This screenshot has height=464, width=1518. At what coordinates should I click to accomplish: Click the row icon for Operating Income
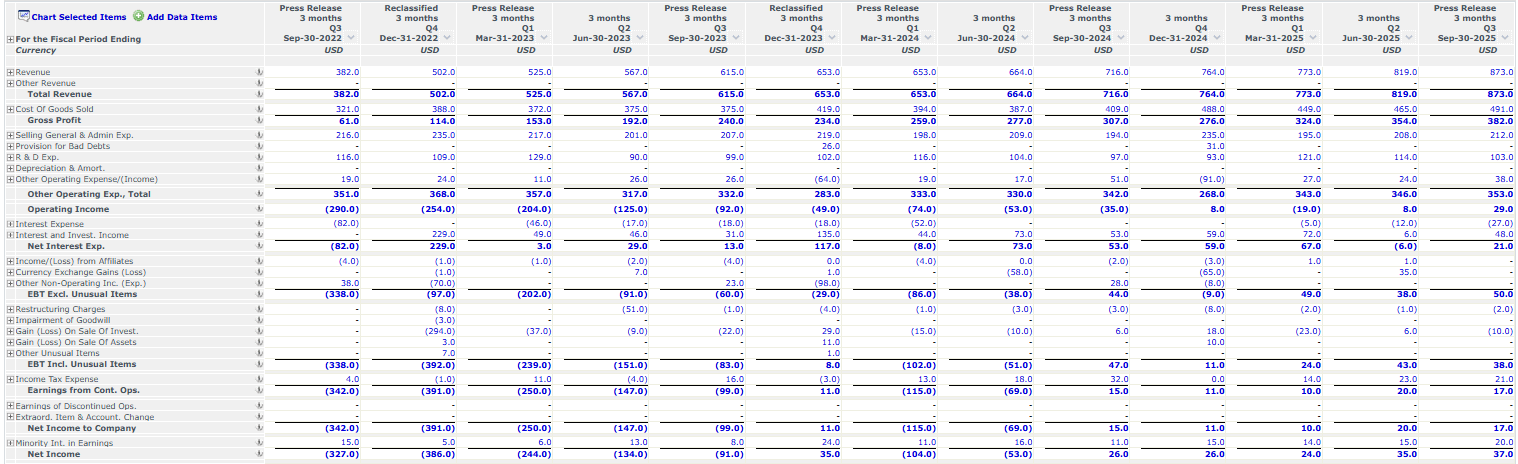point(259,209)
